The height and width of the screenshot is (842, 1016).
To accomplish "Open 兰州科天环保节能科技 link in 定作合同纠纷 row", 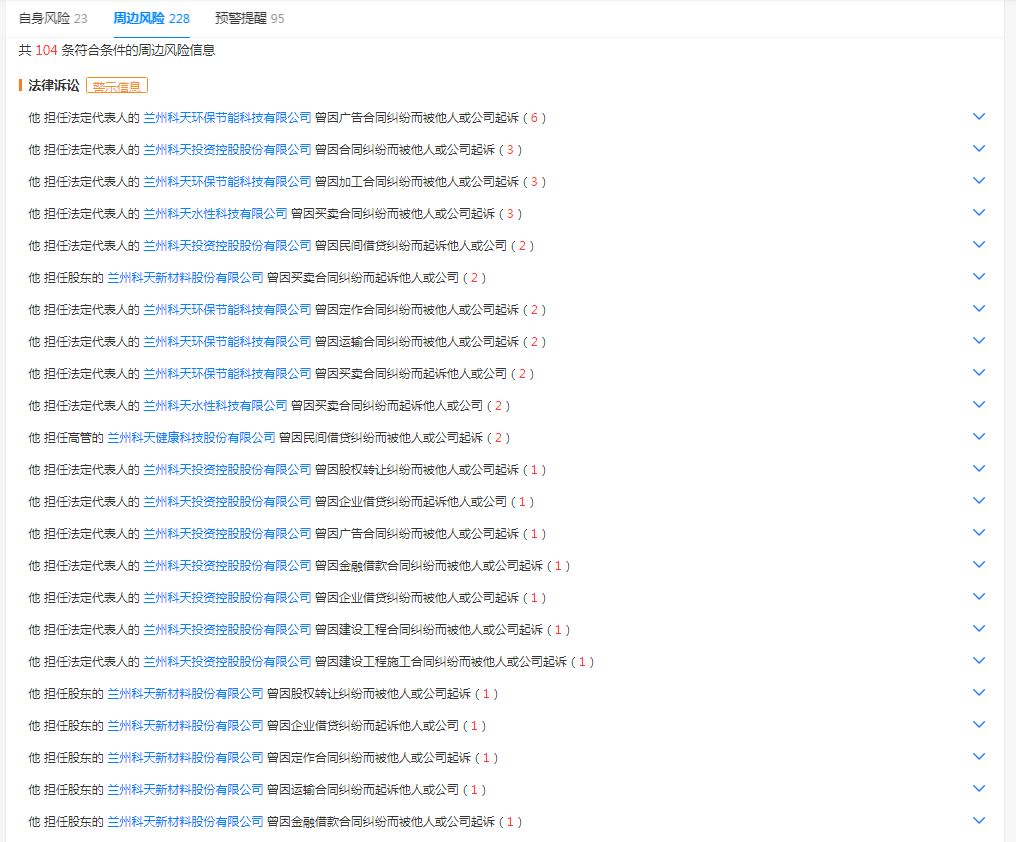I will [227, 310].
